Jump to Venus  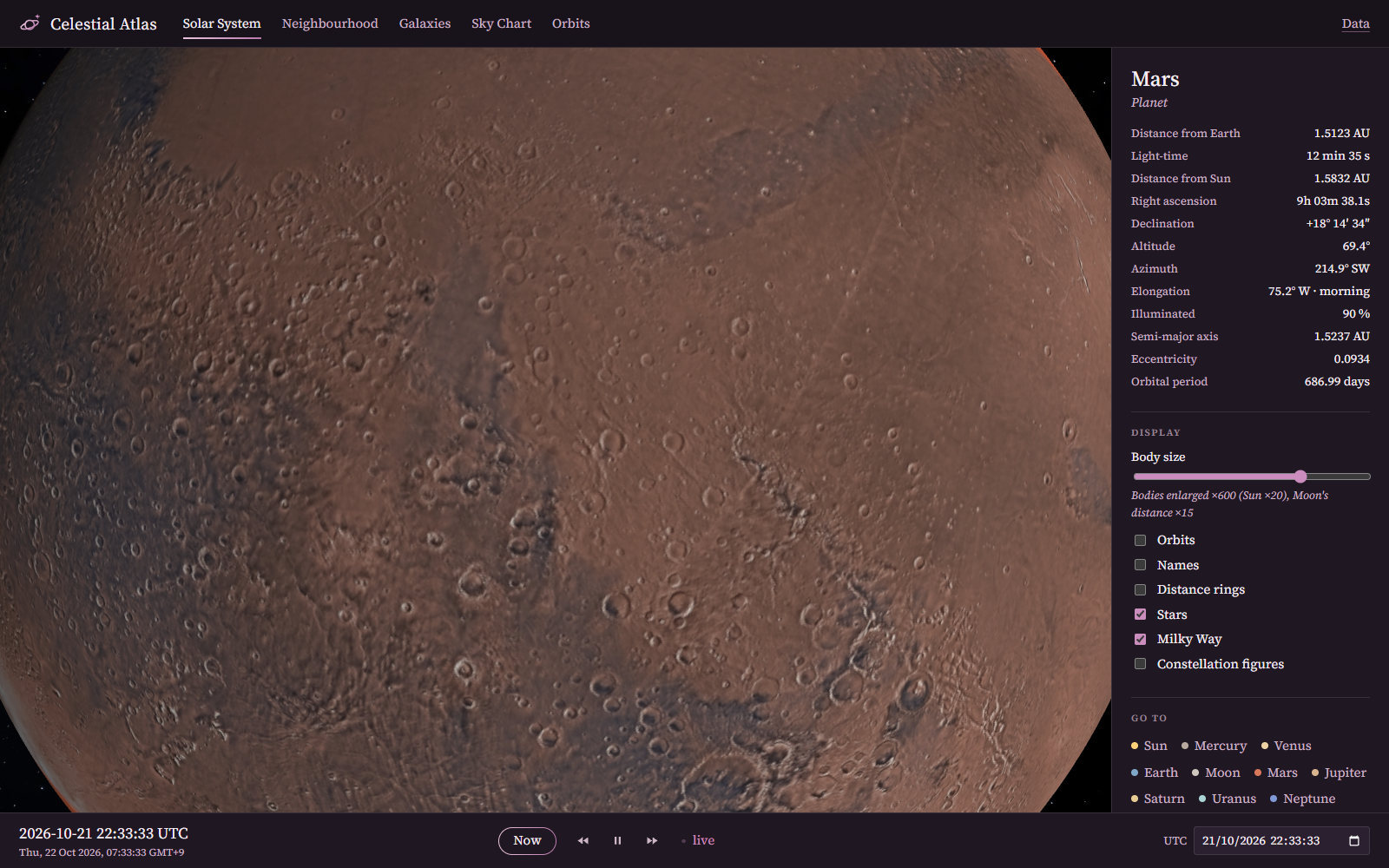(x=1286, y=746)
